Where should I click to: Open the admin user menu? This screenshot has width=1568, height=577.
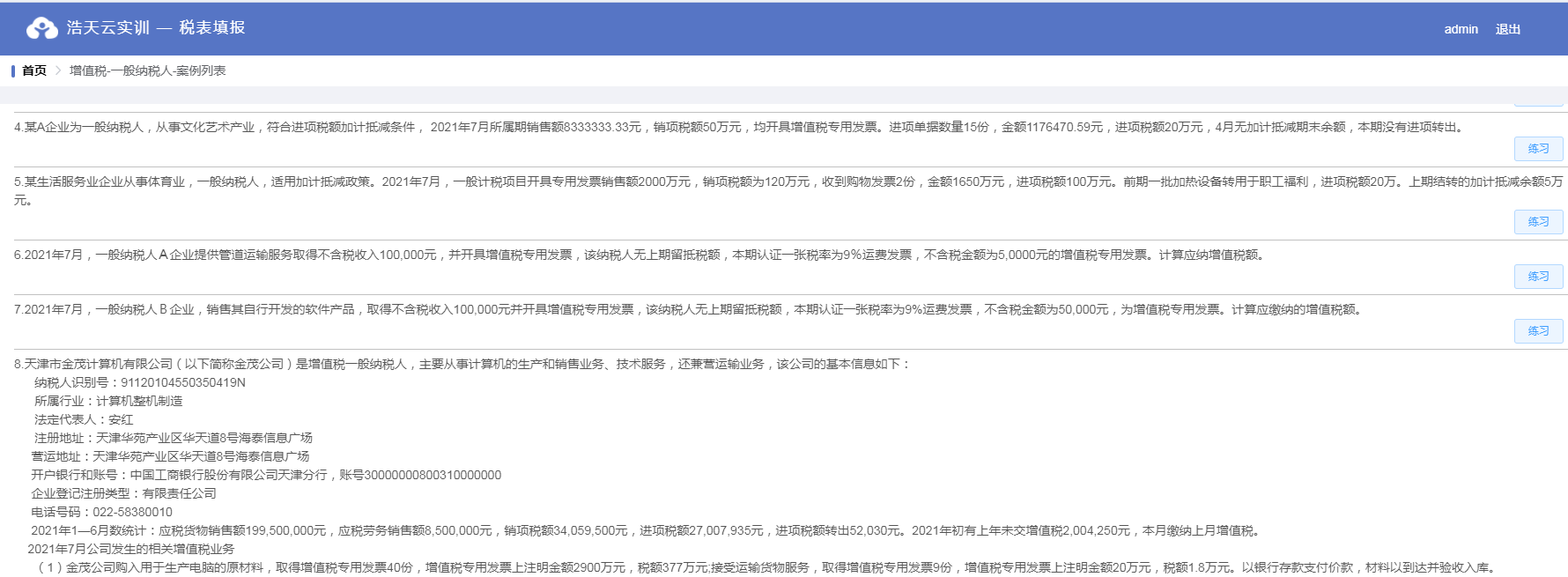click(x=1461, y=29)
